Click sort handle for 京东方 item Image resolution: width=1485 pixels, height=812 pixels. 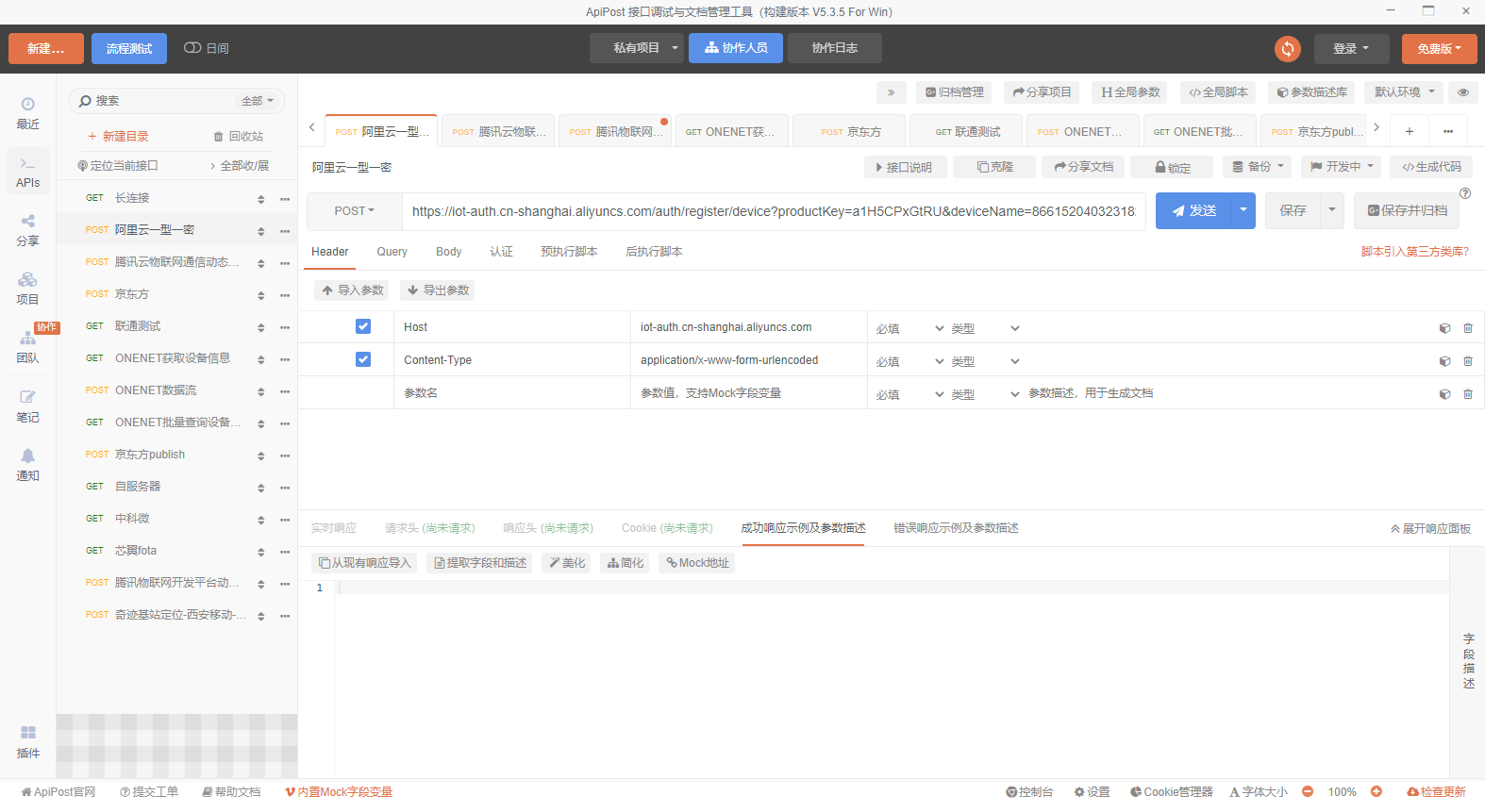point(261,295)
